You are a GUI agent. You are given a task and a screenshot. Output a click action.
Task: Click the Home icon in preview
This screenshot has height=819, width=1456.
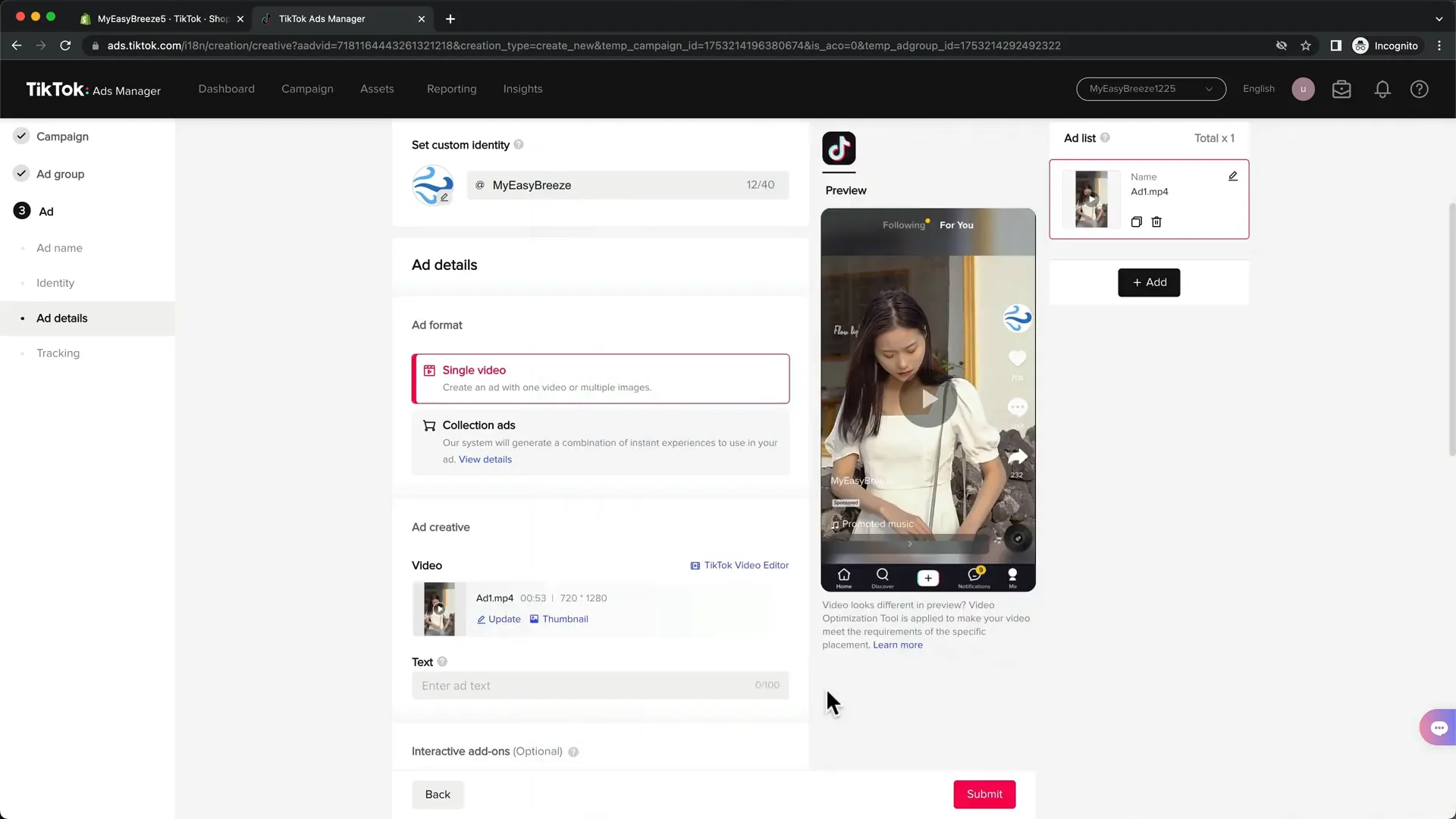tap(844, 578)
